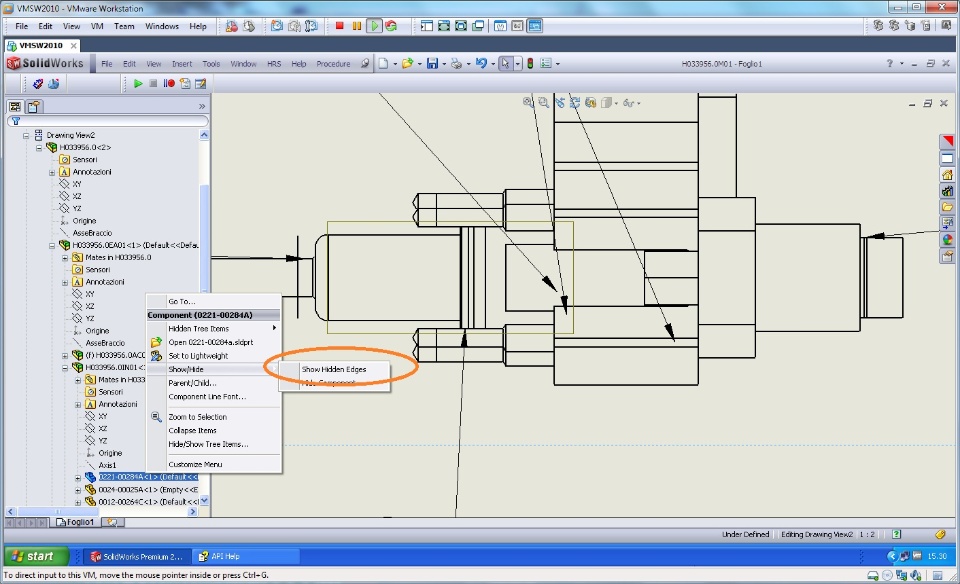Click SolidWorks Resources home icon in task pane
Image resolution: width=960 pixels, height=584 pixels.
tap(947, 174)
